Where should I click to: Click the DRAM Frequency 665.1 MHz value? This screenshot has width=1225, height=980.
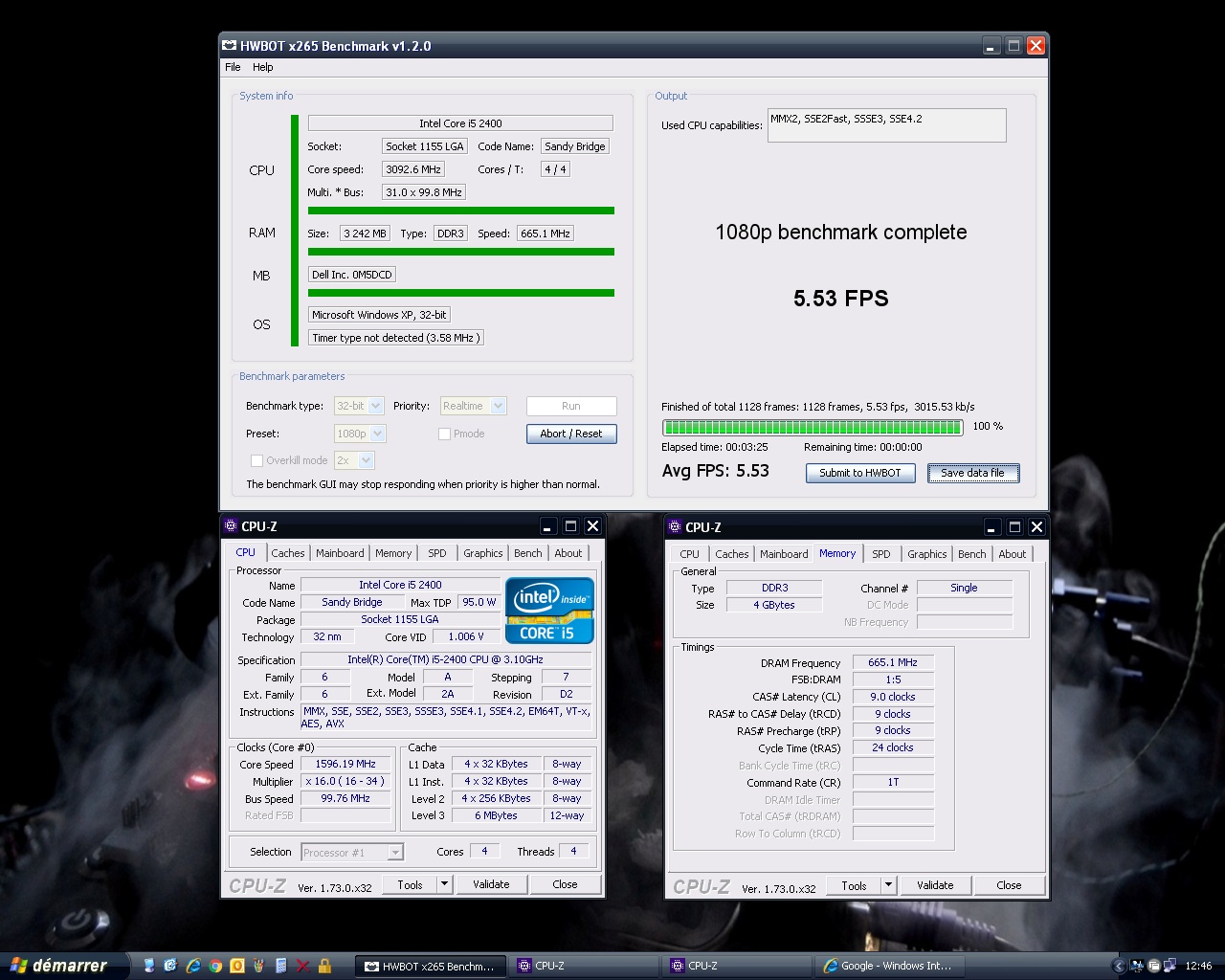tap(893, 662)
